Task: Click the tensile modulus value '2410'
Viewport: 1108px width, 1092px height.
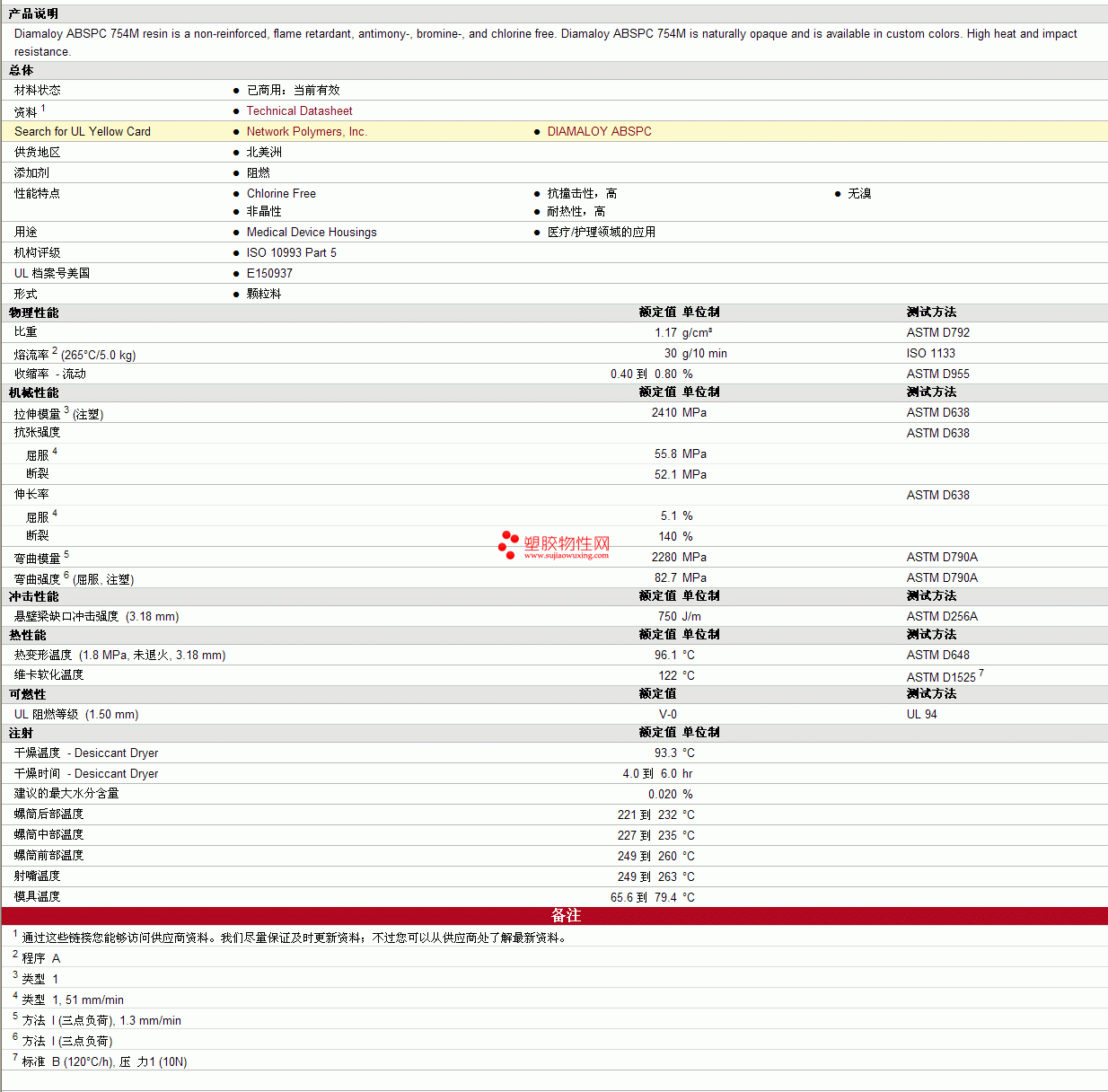Action: coord(664,412)
